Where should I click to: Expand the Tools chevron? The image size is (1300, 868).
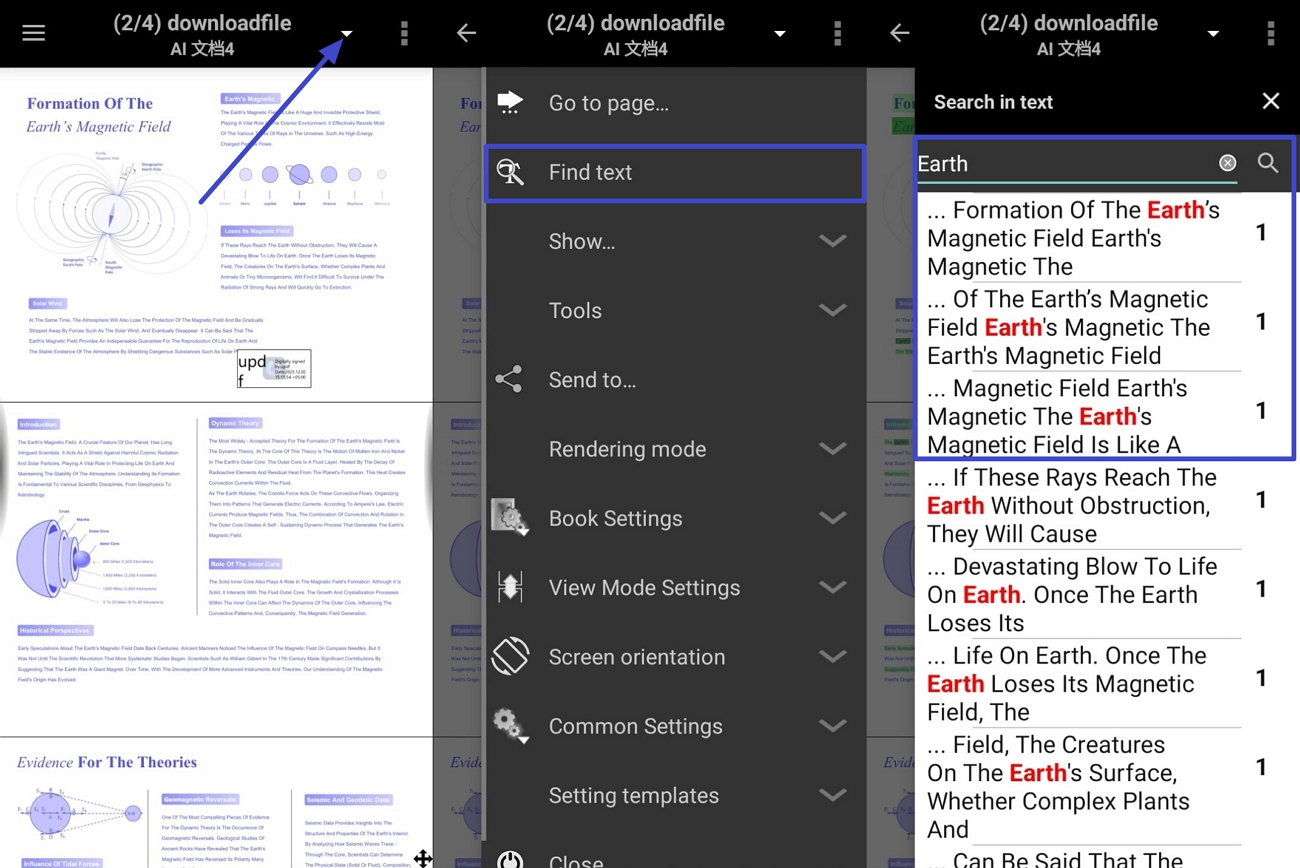click(833, 310)
